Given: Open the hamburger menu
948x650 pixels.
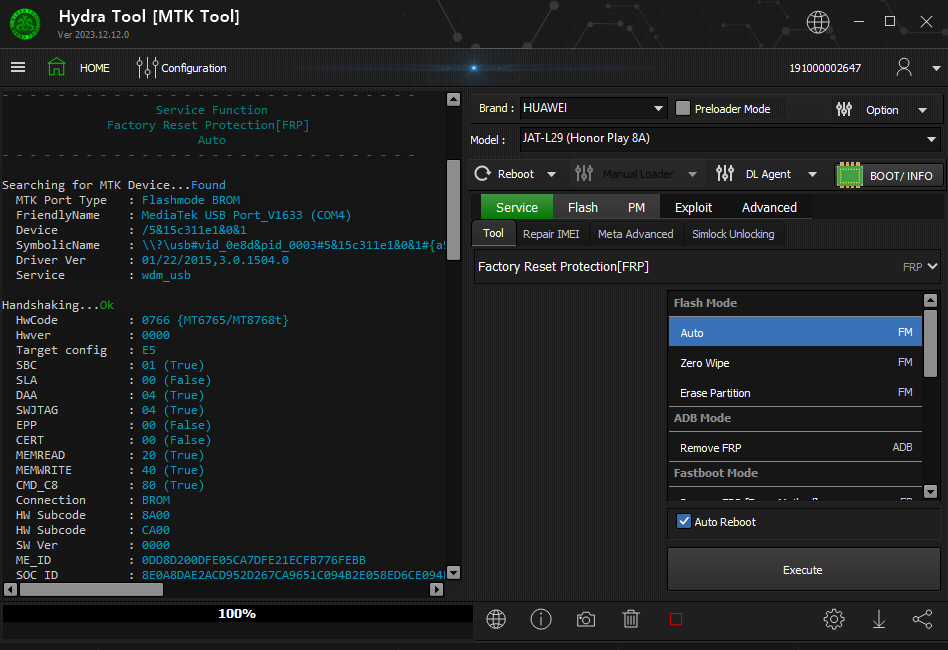Looking at the screenshot, I should pos(18,67).
